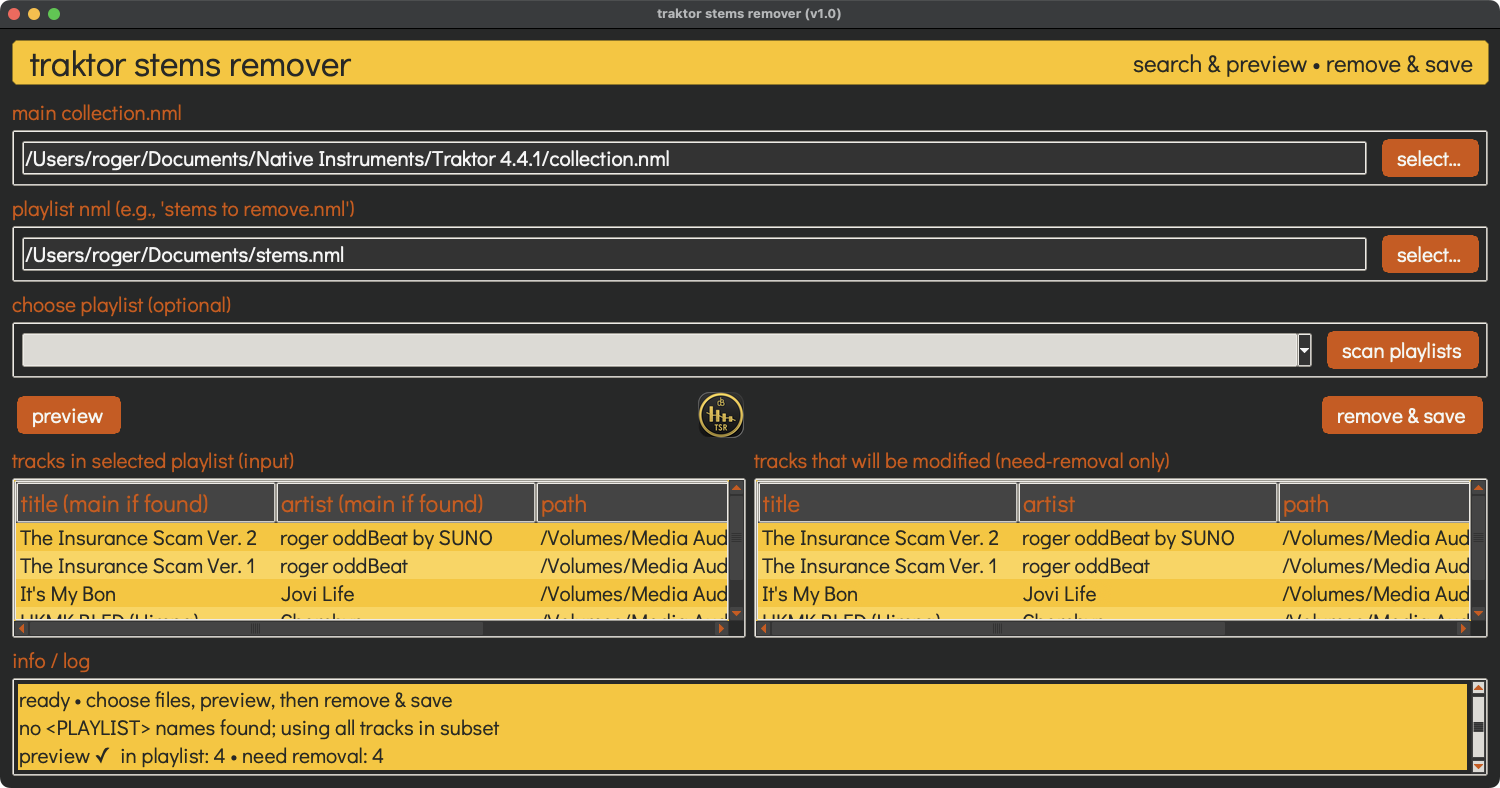Click the input table title column header
This screenshot has width=1500, height=788.
pyautogui.click(x=146, y=503)
